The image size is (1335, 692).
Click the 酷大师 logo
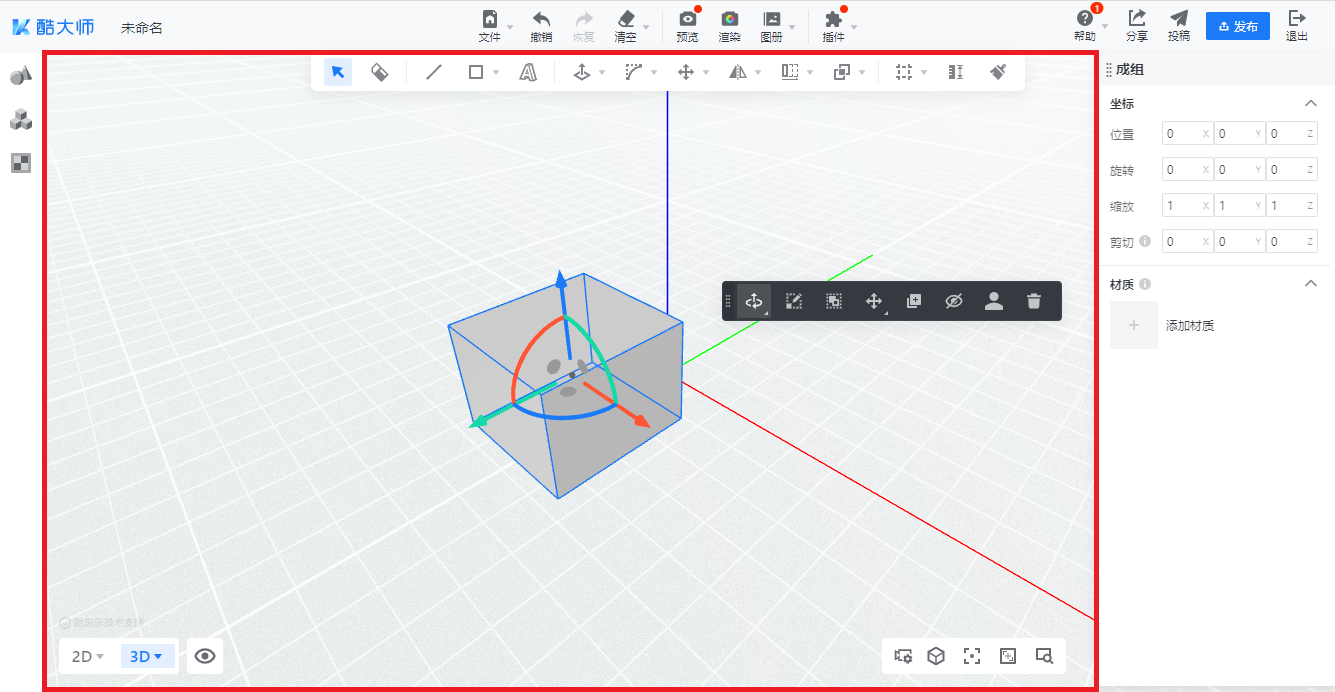tap(54, 27)
